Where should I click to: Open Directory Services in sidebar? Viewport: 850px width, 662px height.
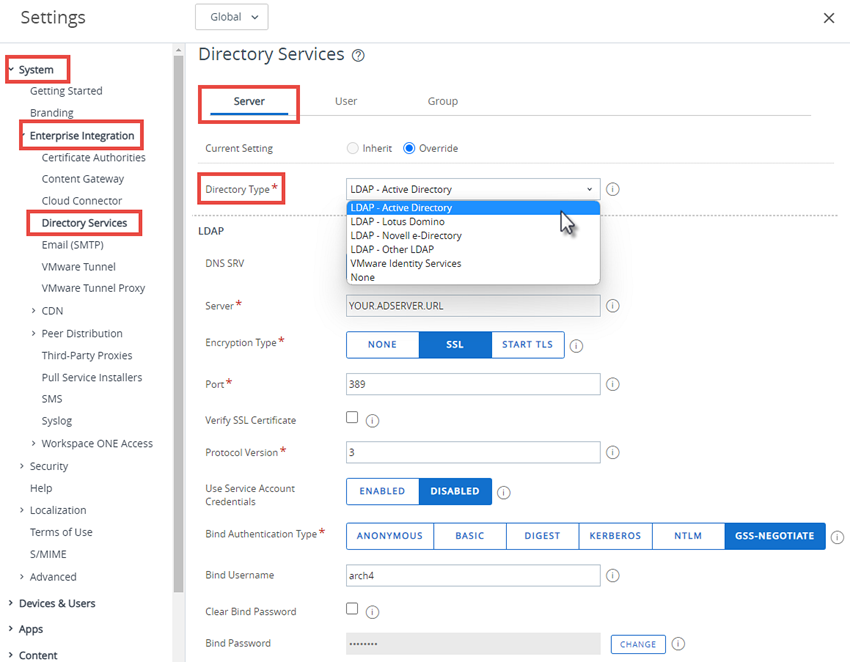85,223
